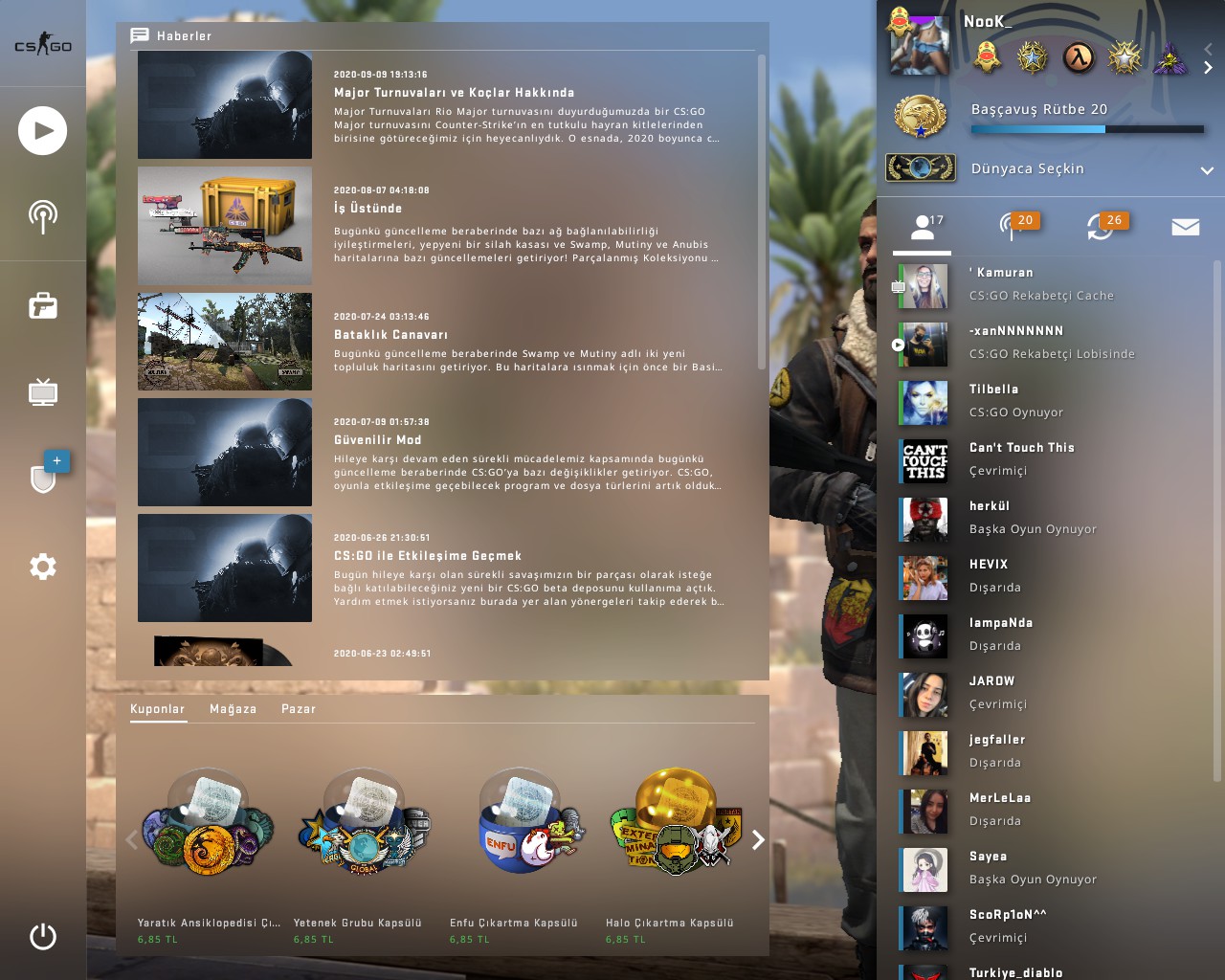The image size is (1225, 980).
Task: Click the blue star badge medal
Action: click(1033, 57)
